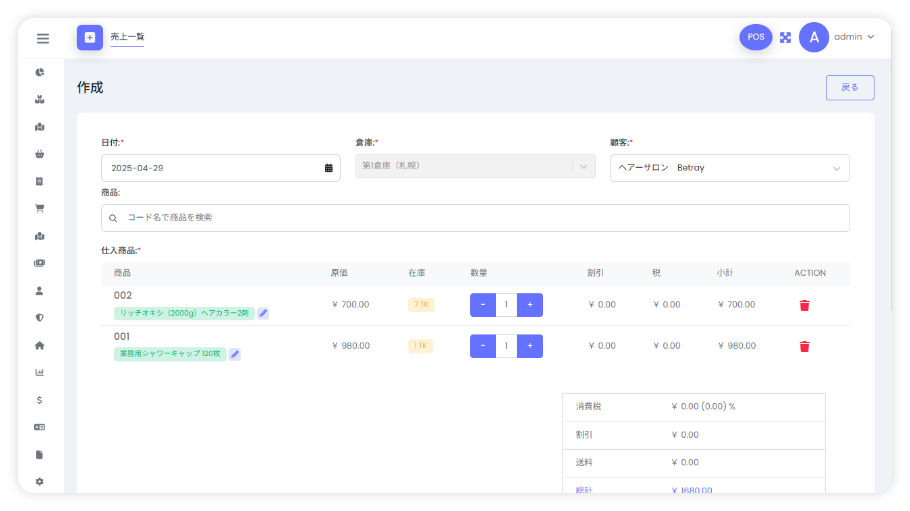Click the dollar sign sidebar icon
This screenshot has width=910, height=511.
[x=40, y=400]
